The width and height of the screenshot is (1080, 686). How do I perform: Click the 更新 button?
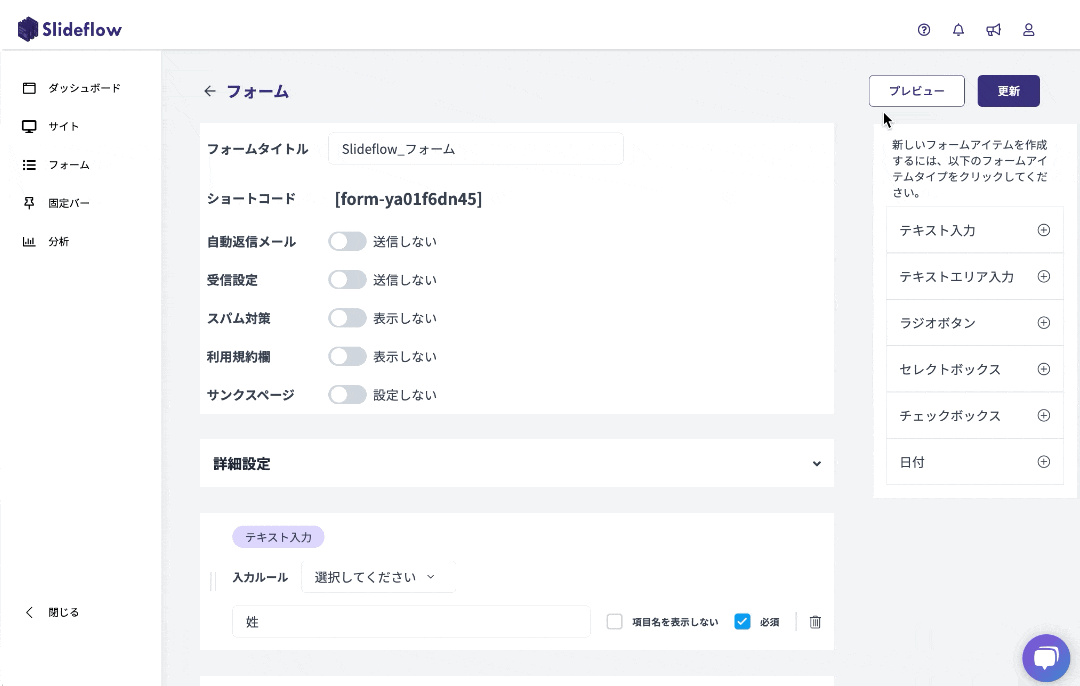1008,91
